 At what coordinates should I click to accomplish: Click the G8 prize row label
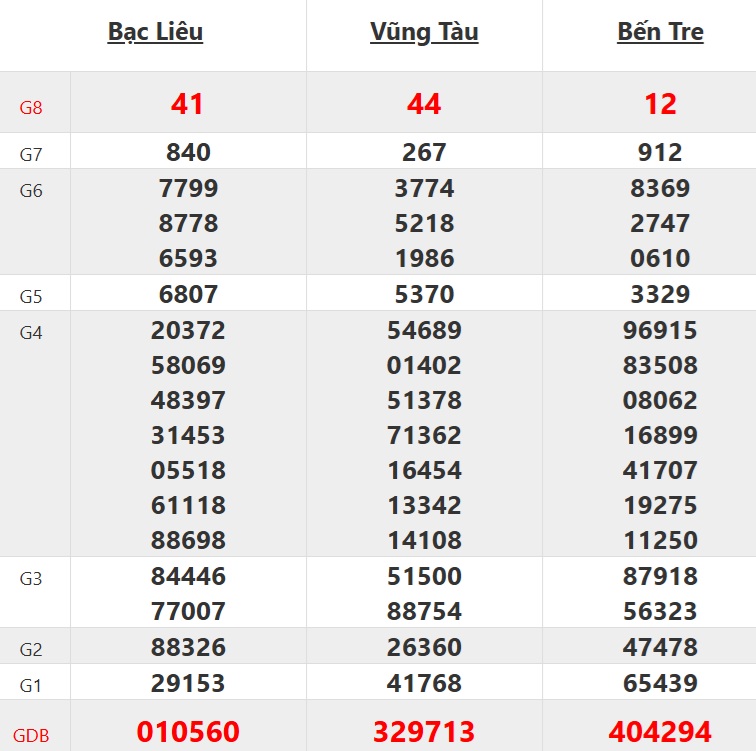click(31, 106)
